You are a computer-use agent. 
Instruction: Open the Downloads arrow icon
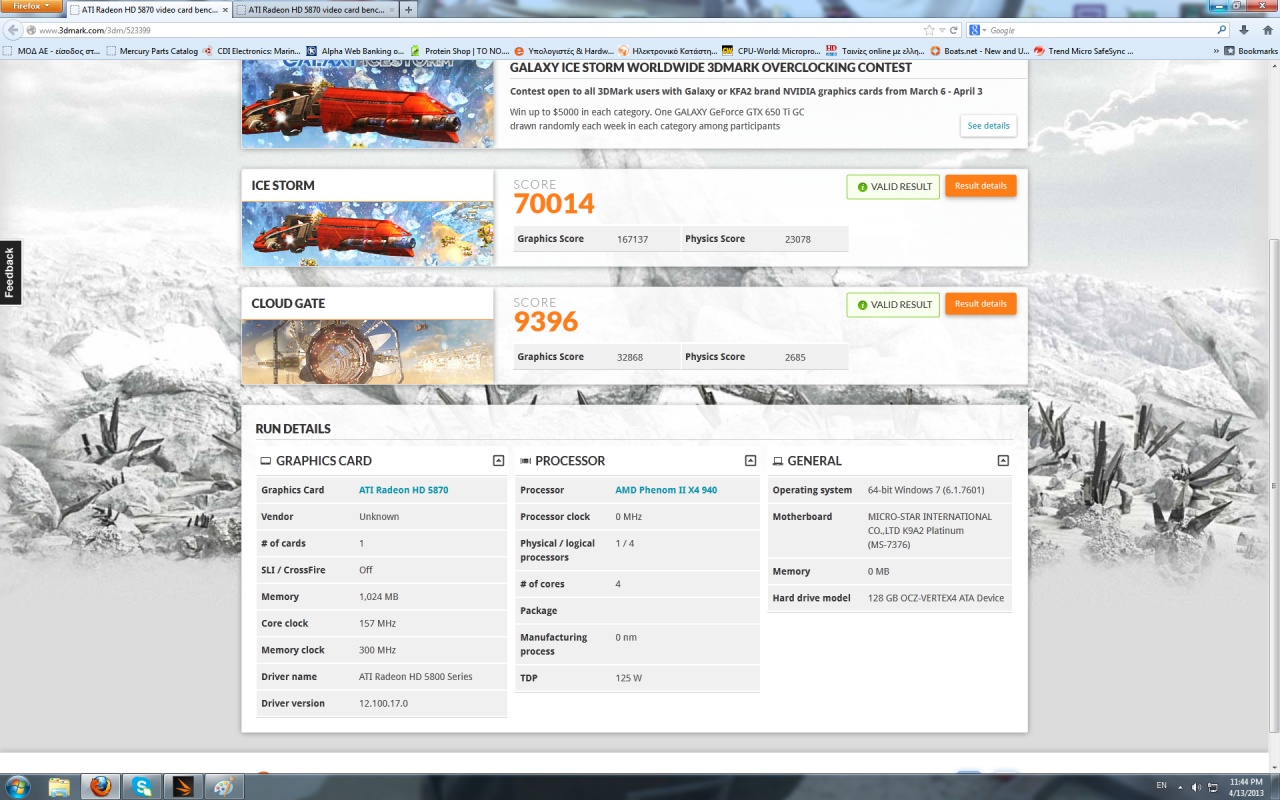(x=1243, y=30)
